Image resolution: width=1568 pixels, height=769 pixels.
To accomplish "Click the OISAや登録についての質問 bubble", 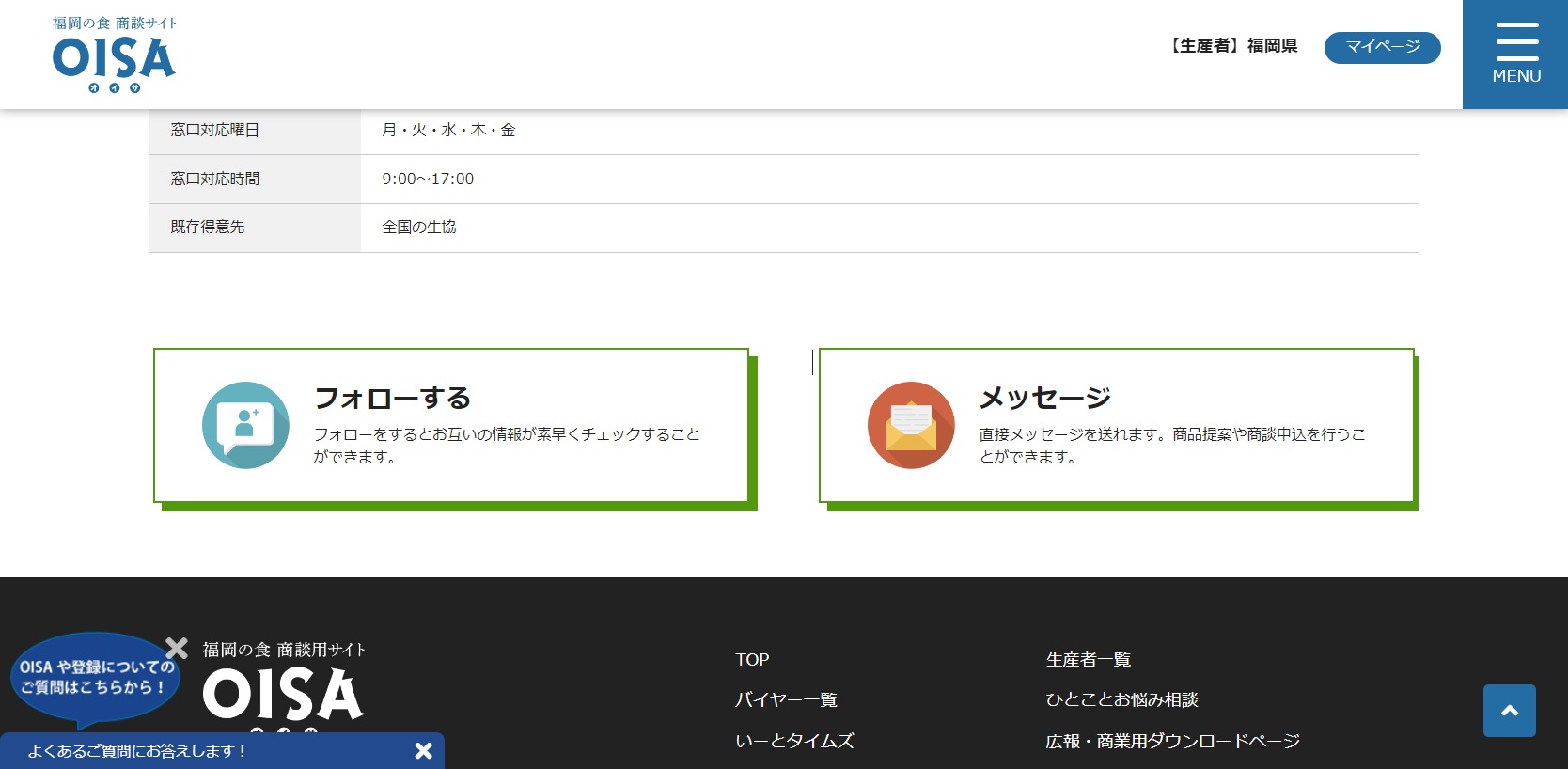I will pyautogui.click(x=96, y=678).
